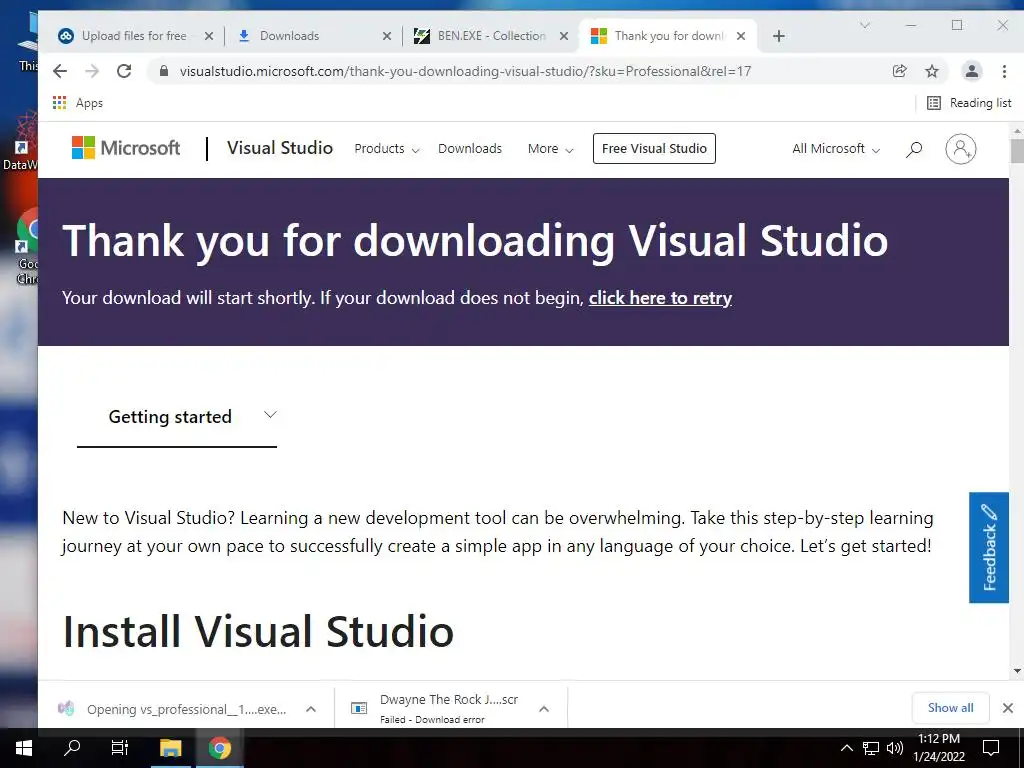Close the downloads shelf

click(x=1008, y=708)
